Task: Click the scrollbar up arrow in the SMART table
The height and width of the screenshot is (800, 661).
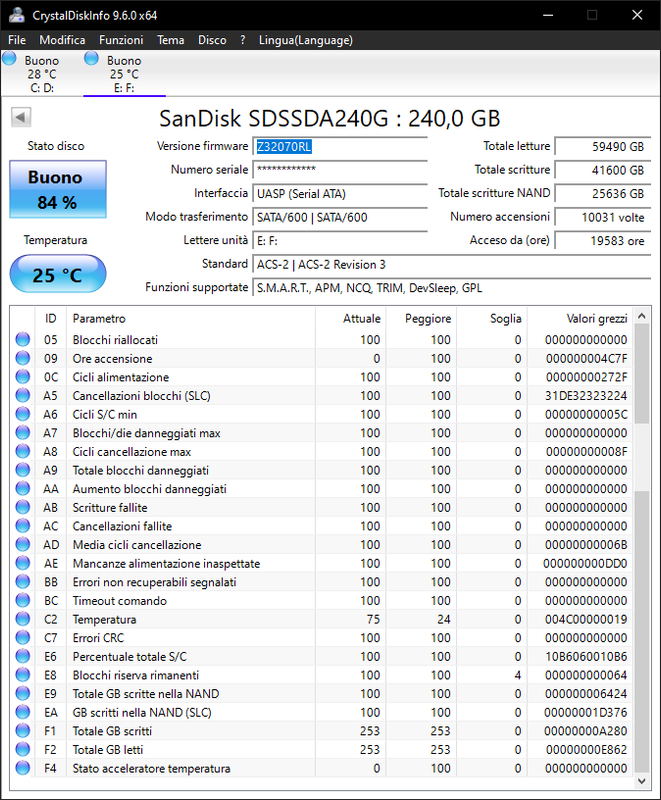Action: (x=642, y=316)
